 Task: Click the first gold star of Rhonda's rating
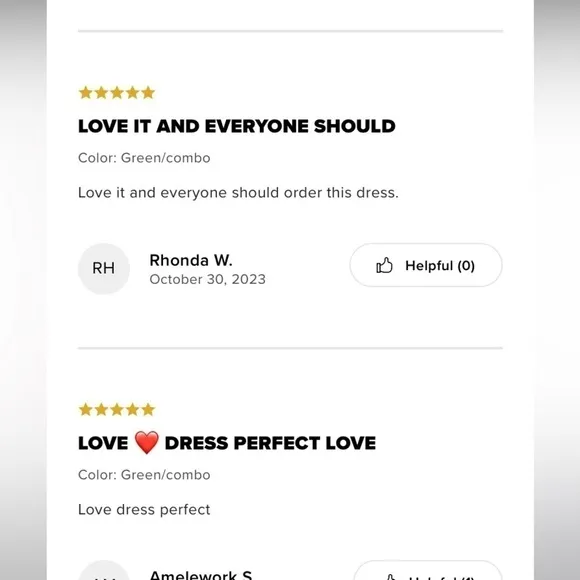point(85,92)
